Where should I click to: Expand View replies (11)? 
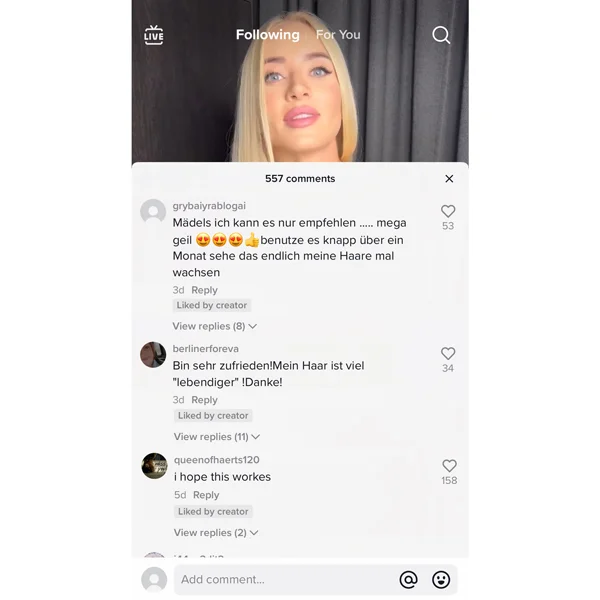point(217,437)
